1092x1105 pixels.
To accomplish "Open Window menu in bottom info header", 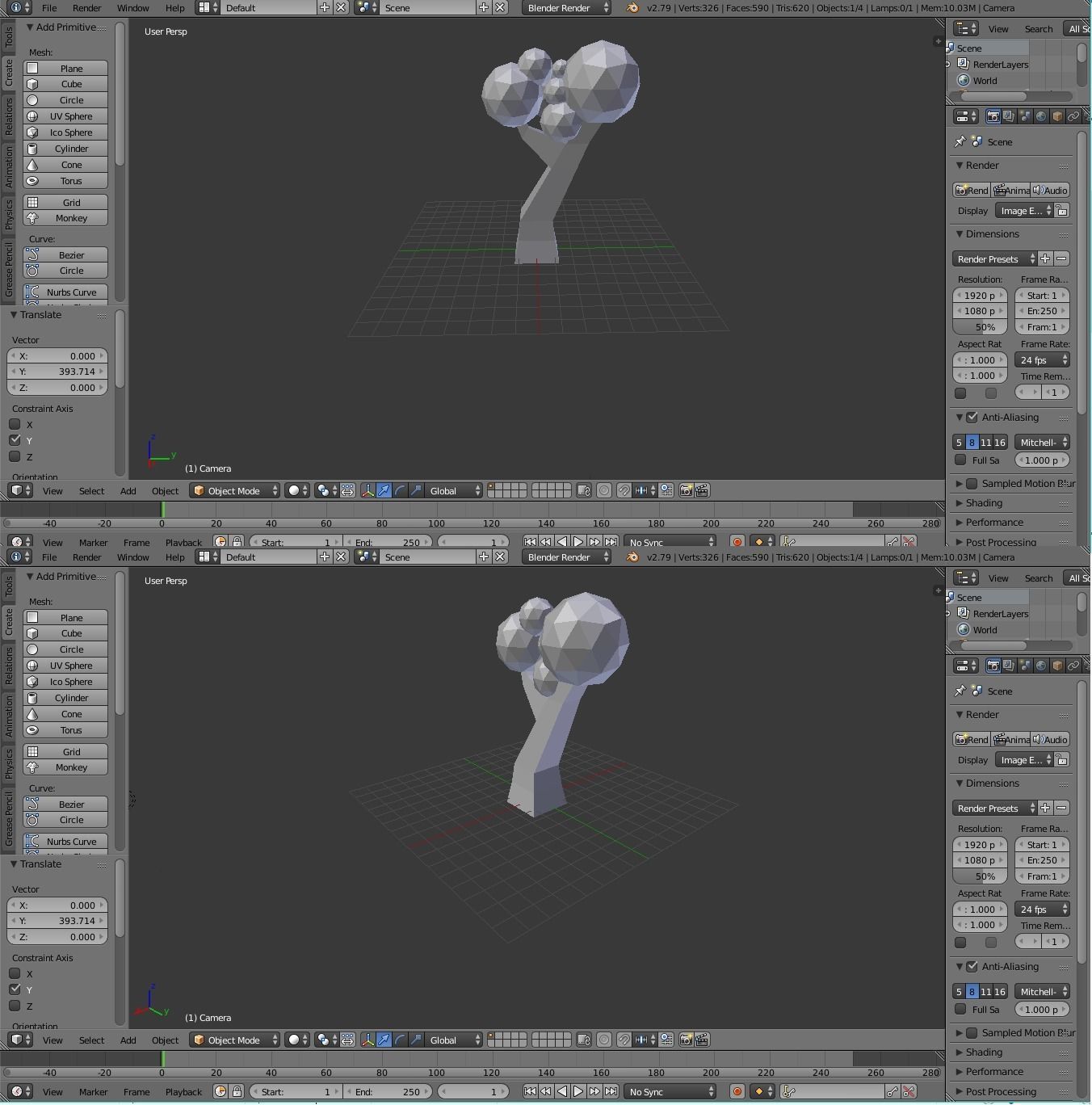I will coord(132,557).
